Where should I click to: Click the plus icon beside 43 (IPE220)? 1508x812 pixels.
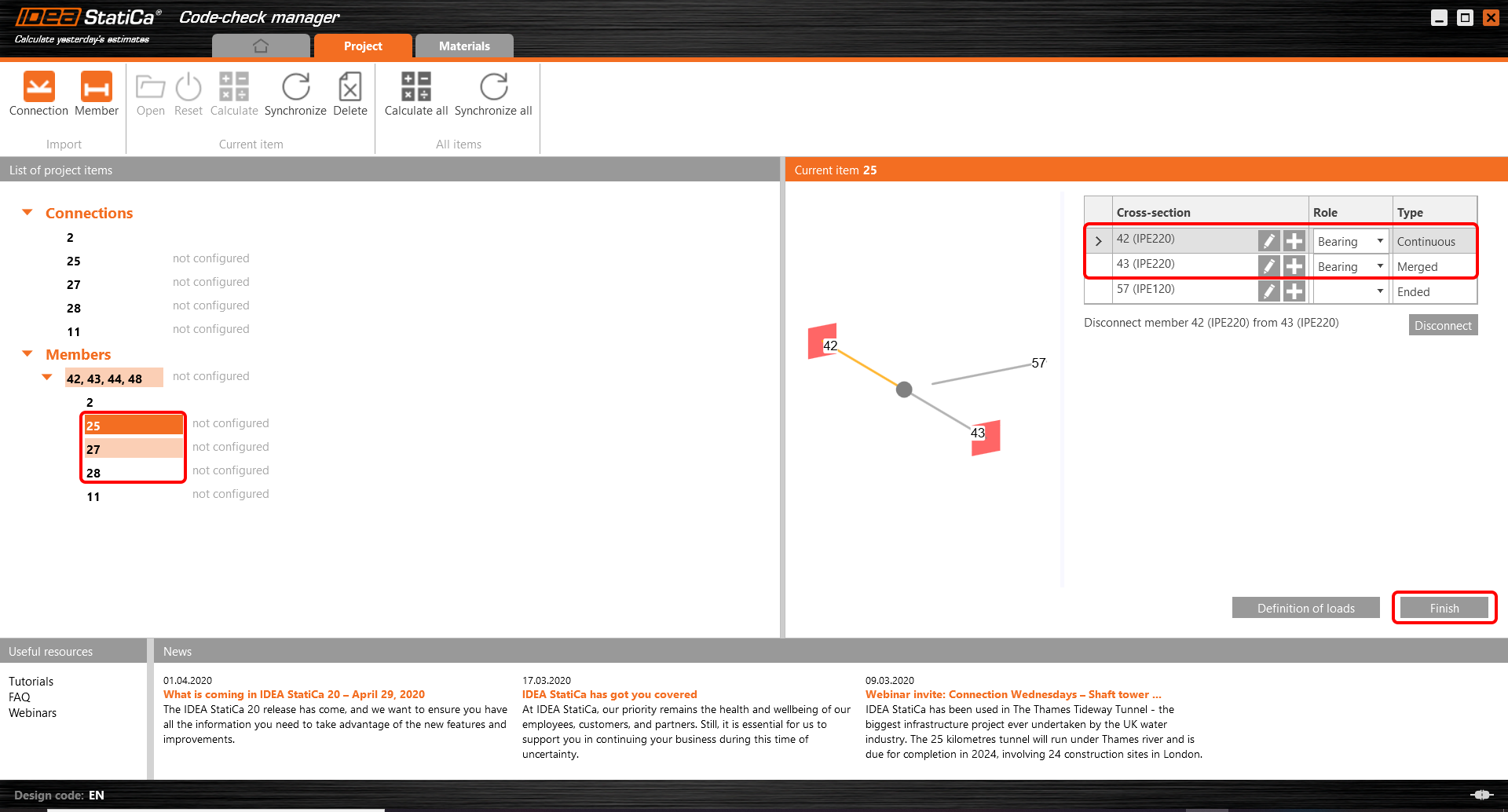1294,266
